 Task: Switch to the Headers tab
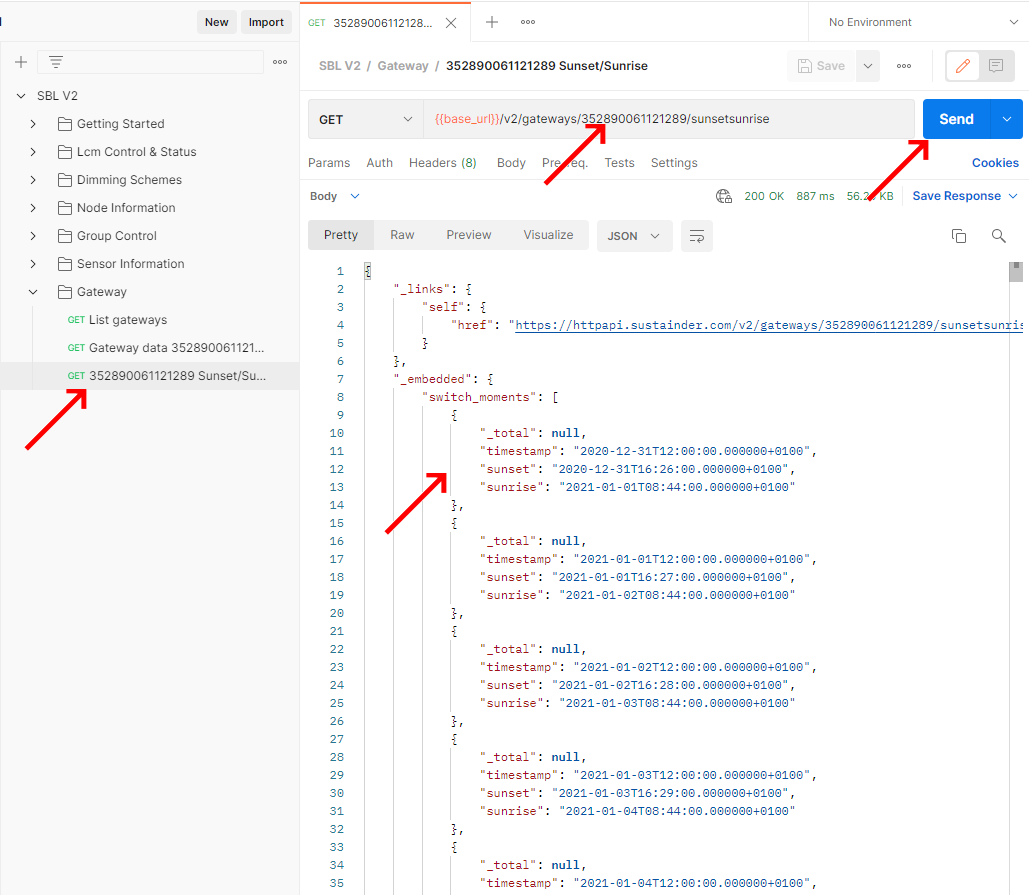point(442,163)
